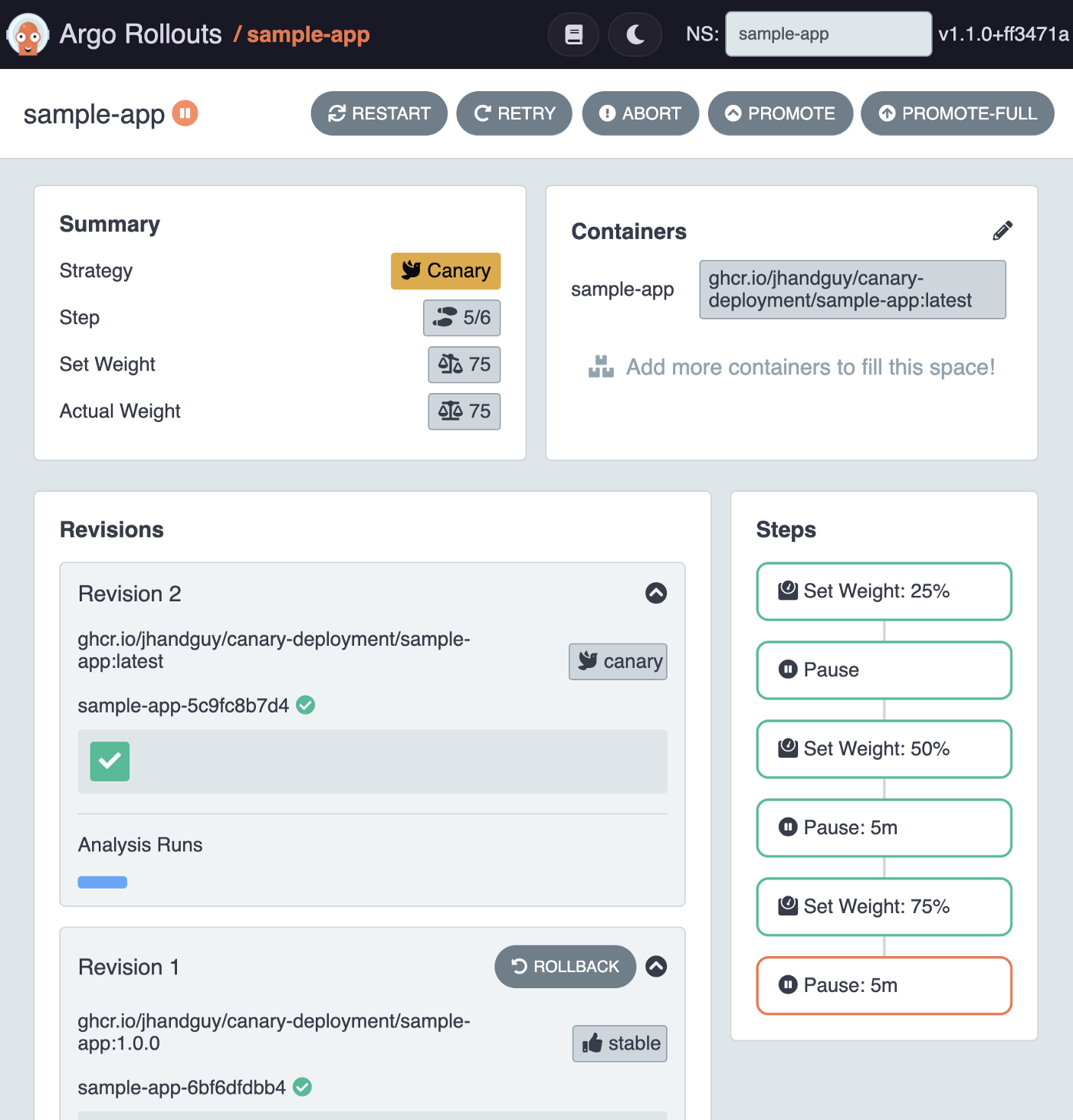Open the documentation book icon

(x=573, y=34)
